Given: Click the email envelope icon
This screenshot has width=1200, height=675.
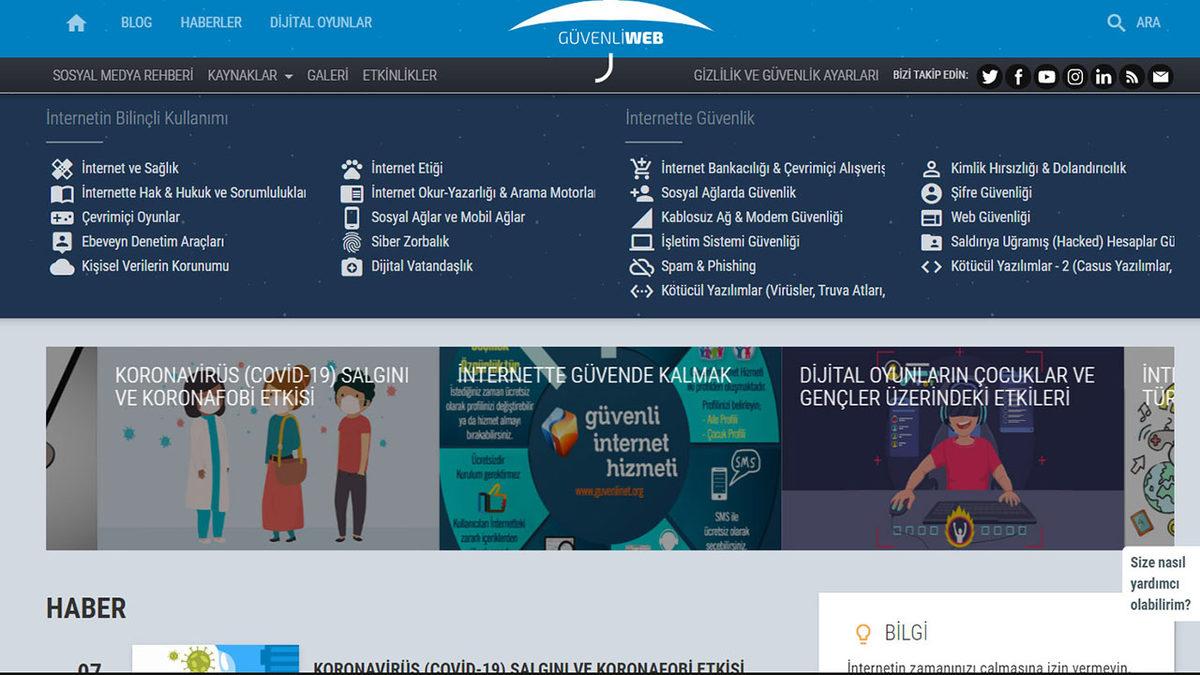Looking at the screenshot, I should click(1160, 76).
